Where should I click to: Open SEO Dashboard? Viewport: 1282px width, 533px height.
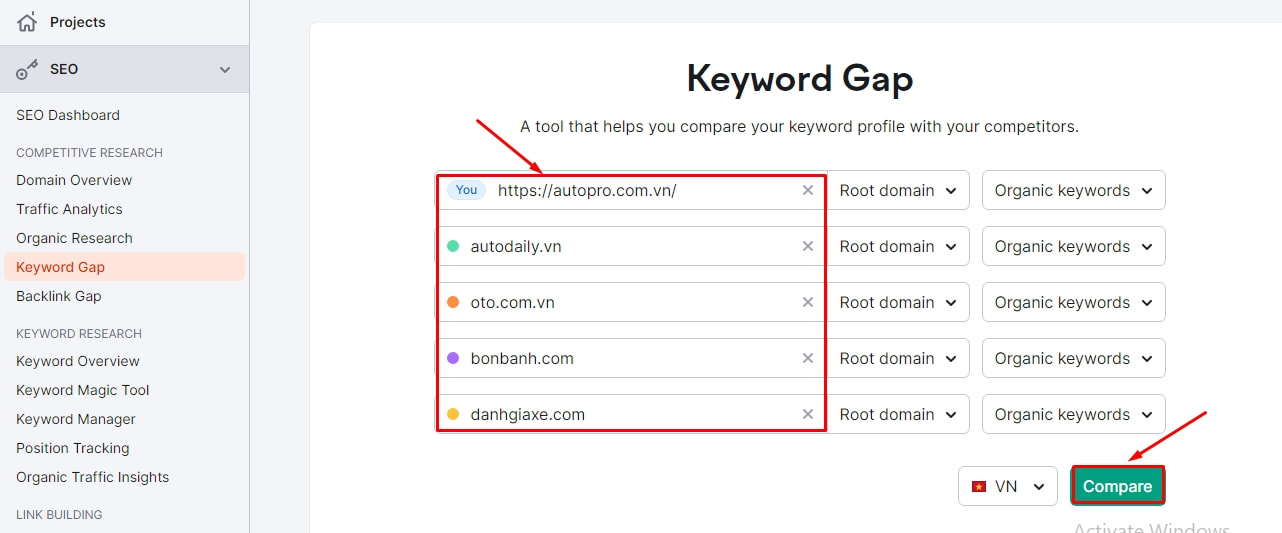click(x=68, y=115)
